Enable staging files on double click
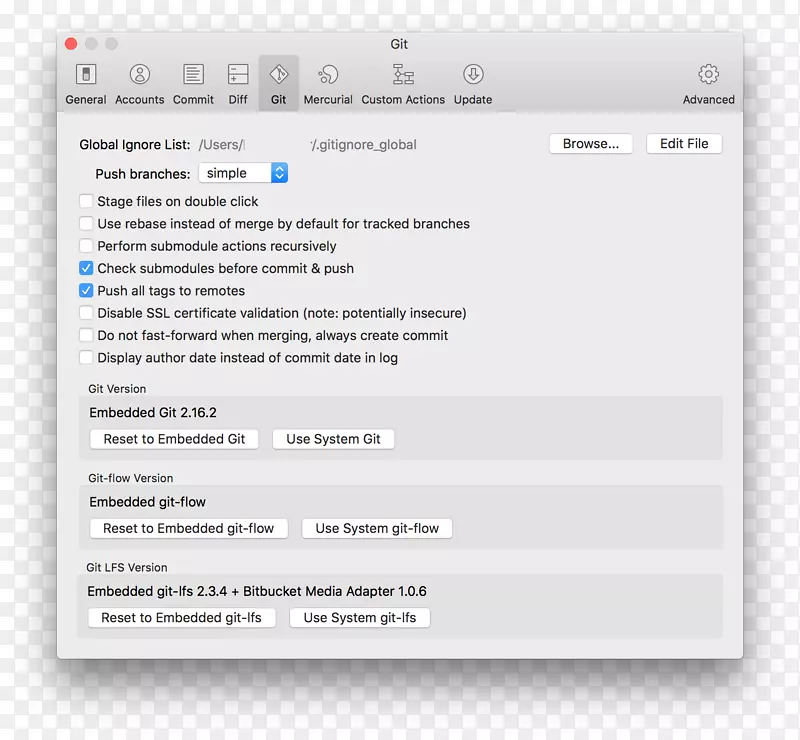 [x=86, y=201]
